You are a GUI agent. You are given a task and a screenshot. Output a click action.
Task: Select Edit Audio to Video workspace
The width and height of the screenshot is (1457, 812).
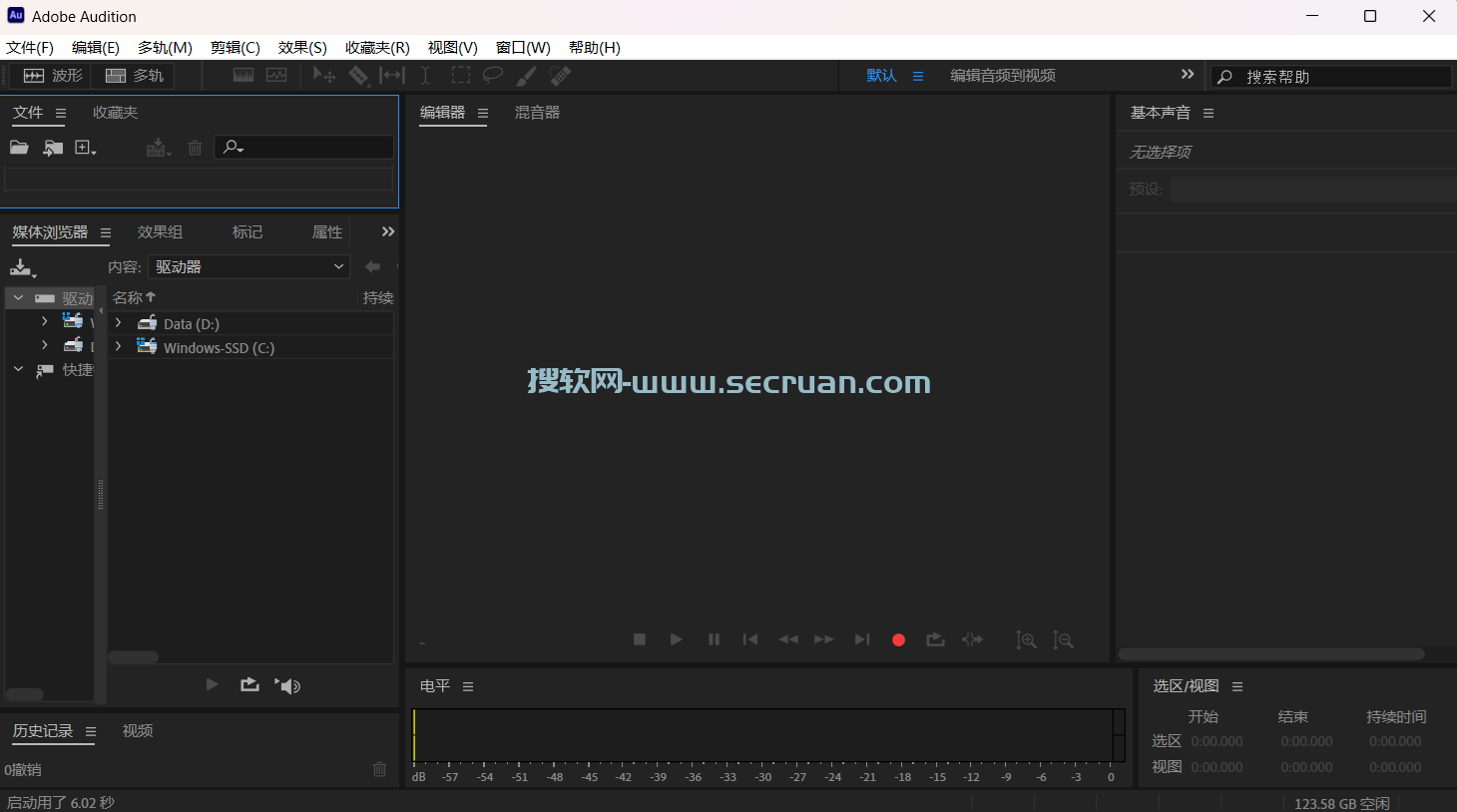click(1003, 76)
